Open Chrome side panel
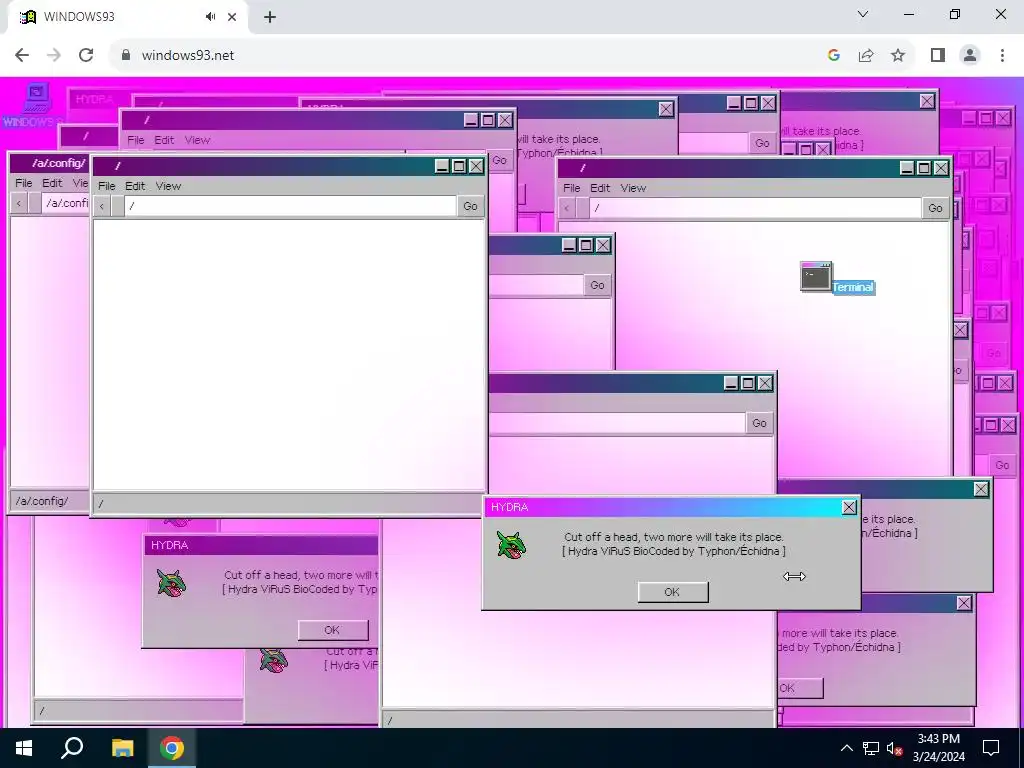 coord(938,56)
